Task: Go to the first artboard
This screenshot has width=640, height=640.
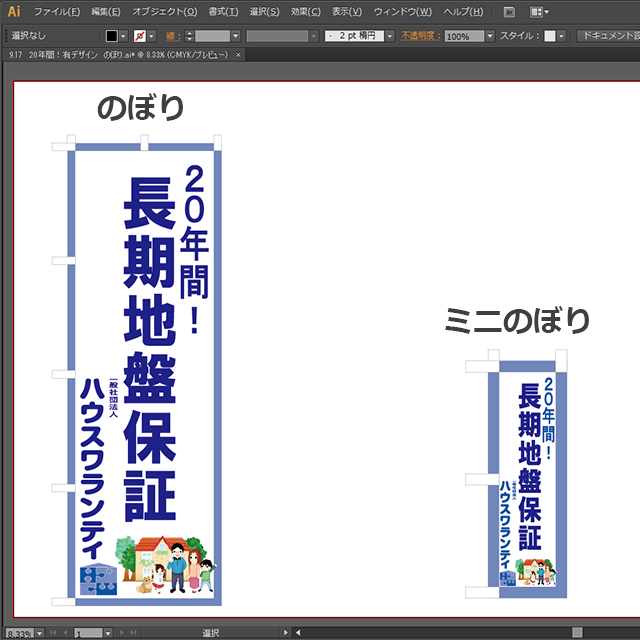Action: click(x=53, y=633)
